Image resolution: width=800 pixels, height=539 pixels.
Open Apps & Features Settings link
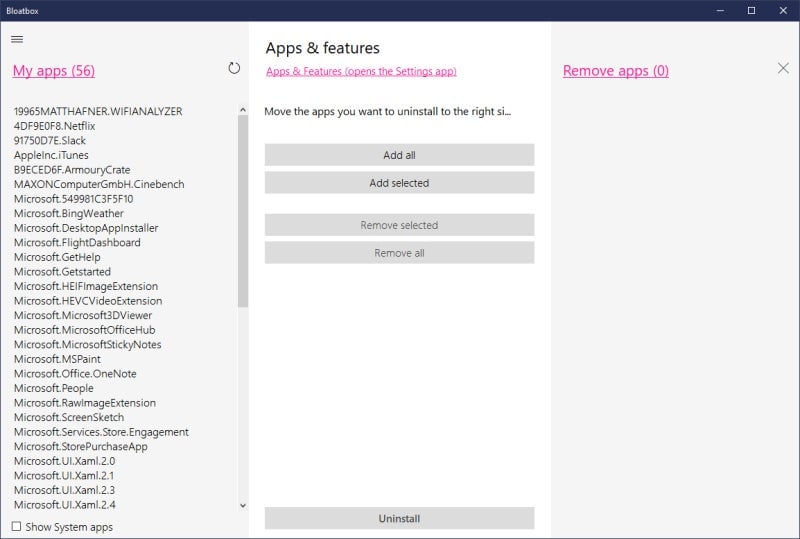(x=361, y=72)
